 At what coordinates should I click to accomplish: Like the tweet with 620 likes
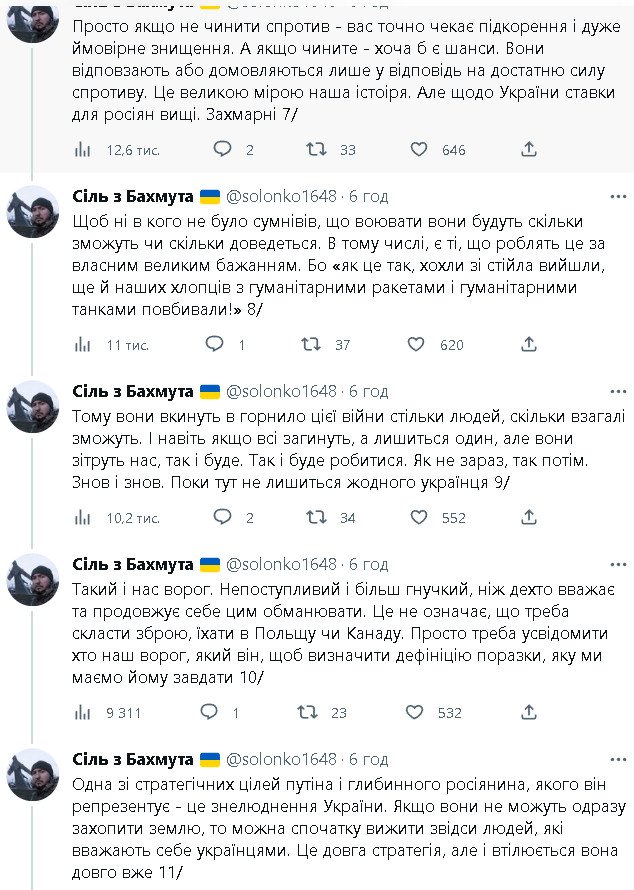(417, 344)
